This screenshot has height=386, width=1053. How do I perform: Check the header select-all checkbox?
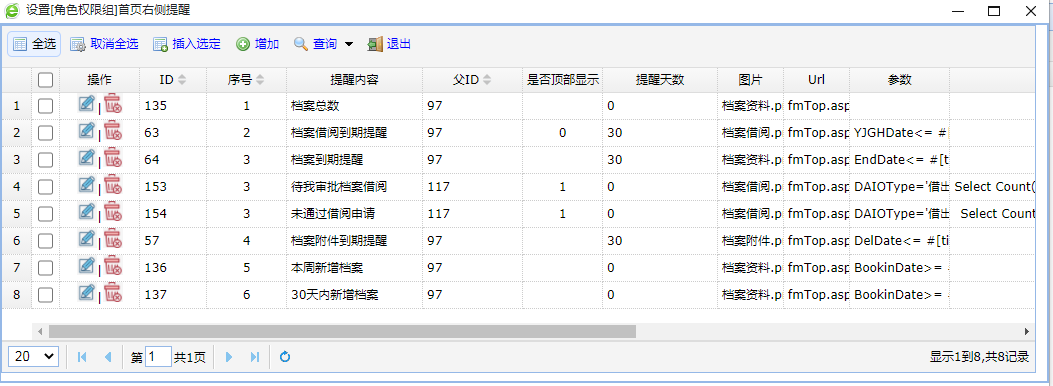click(45, 80)
